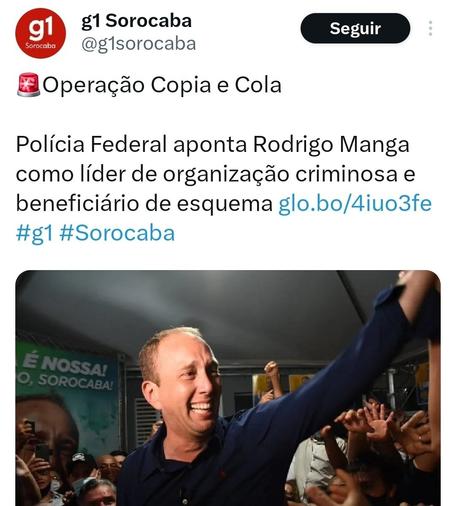
Task: Click the raised fist in the photo background
Action: pyautogui.click(x=272, y=370)
